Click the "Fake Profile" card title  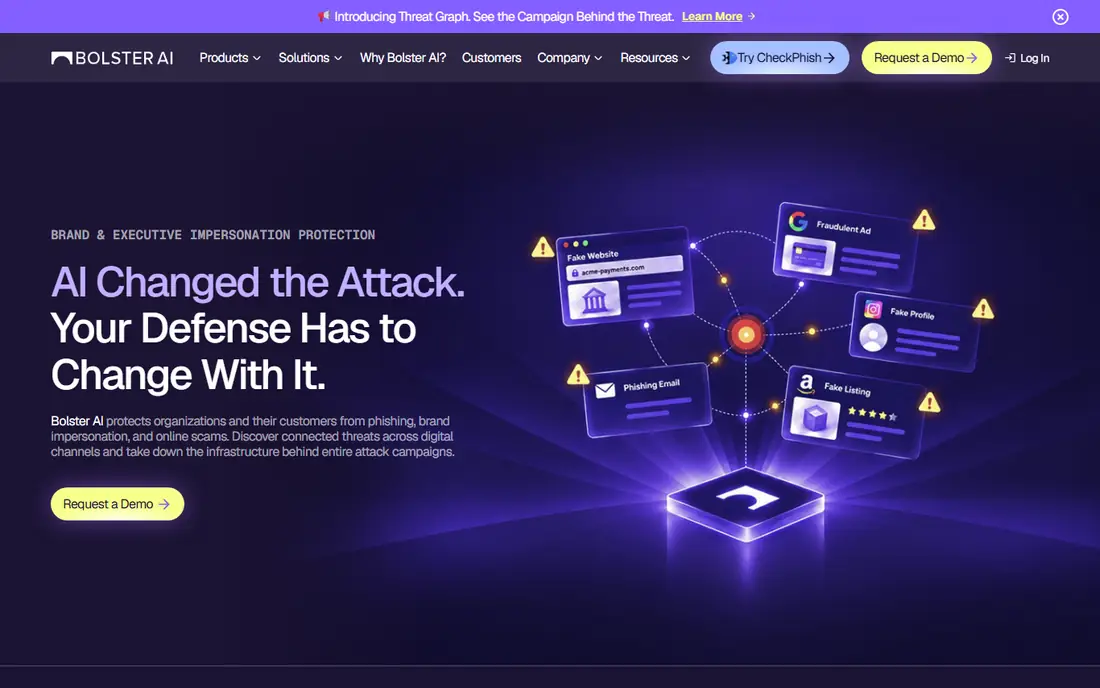[912, 313]
